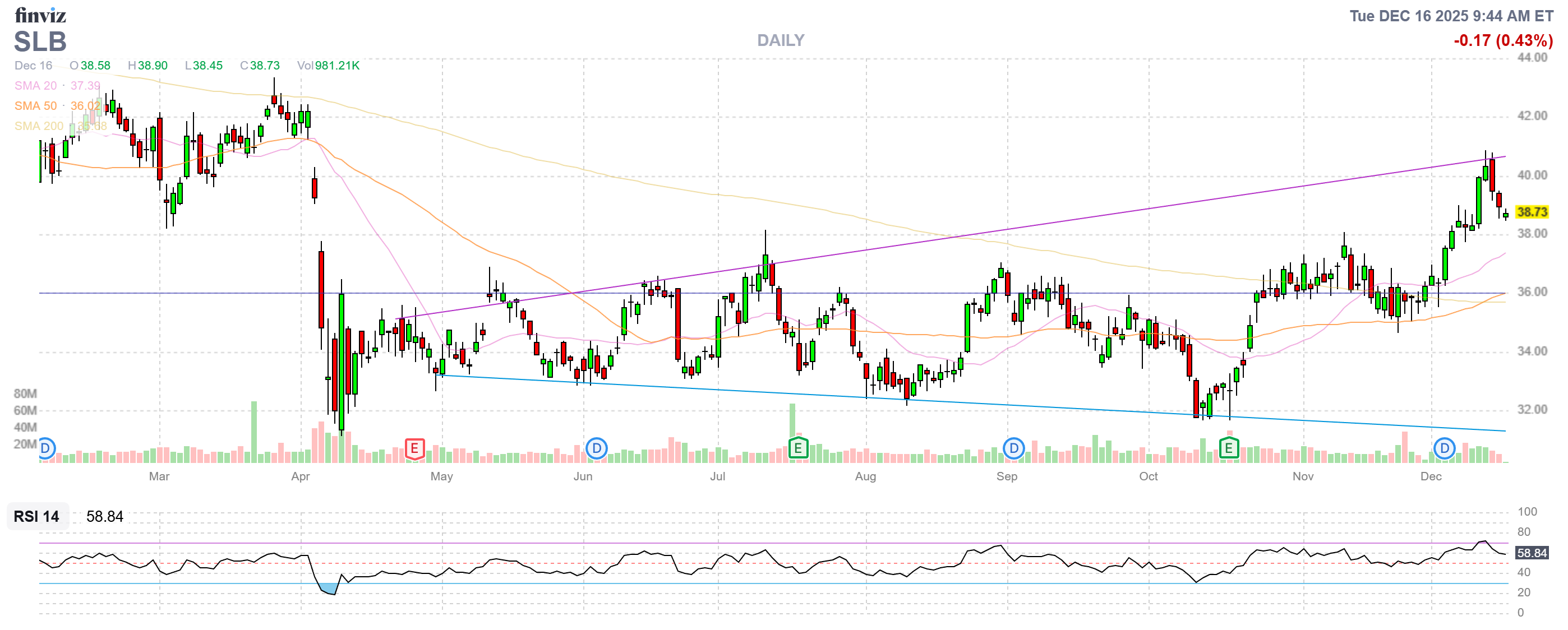Select the Apr label on the time axis

tap(300, 476)
